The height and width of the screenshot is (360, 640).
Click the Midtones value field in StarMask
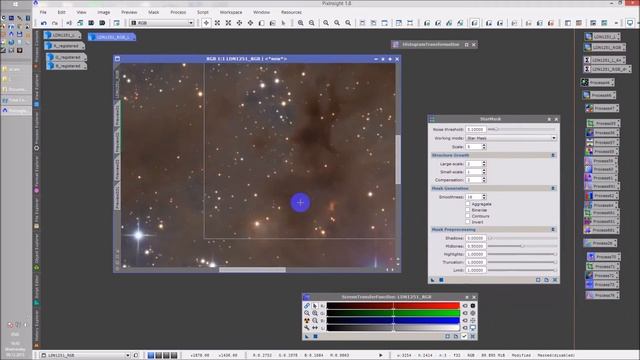[476, 246]
